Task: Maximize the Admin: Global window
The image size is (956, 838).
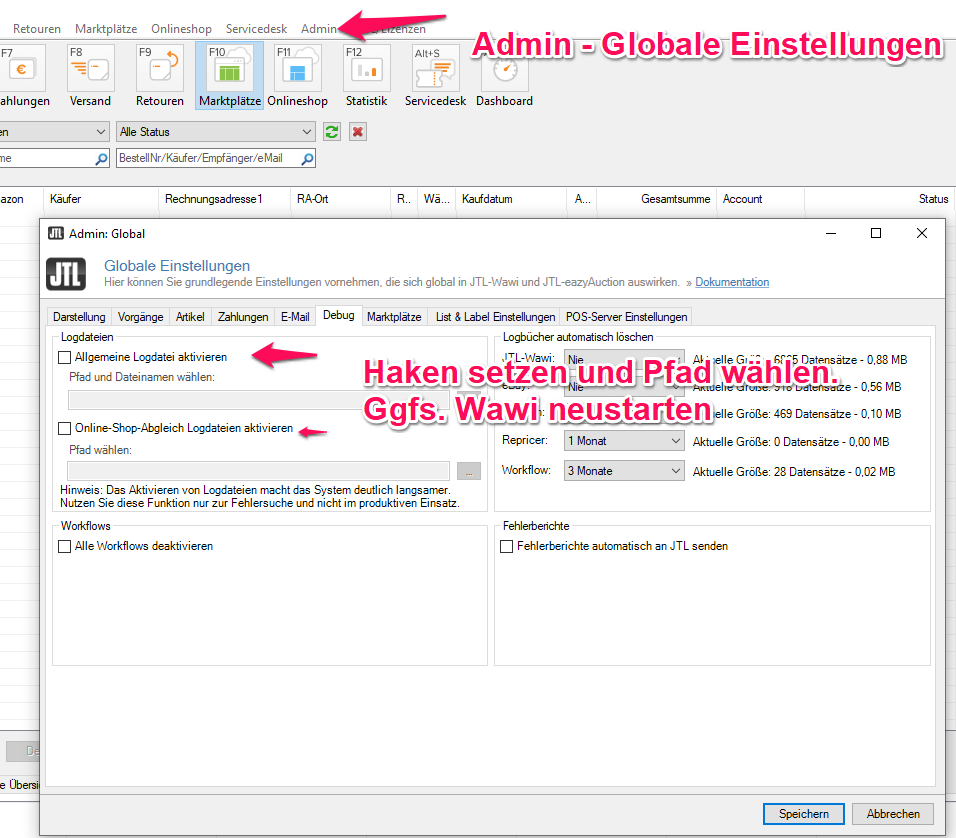Action: [x=876, y=234]
